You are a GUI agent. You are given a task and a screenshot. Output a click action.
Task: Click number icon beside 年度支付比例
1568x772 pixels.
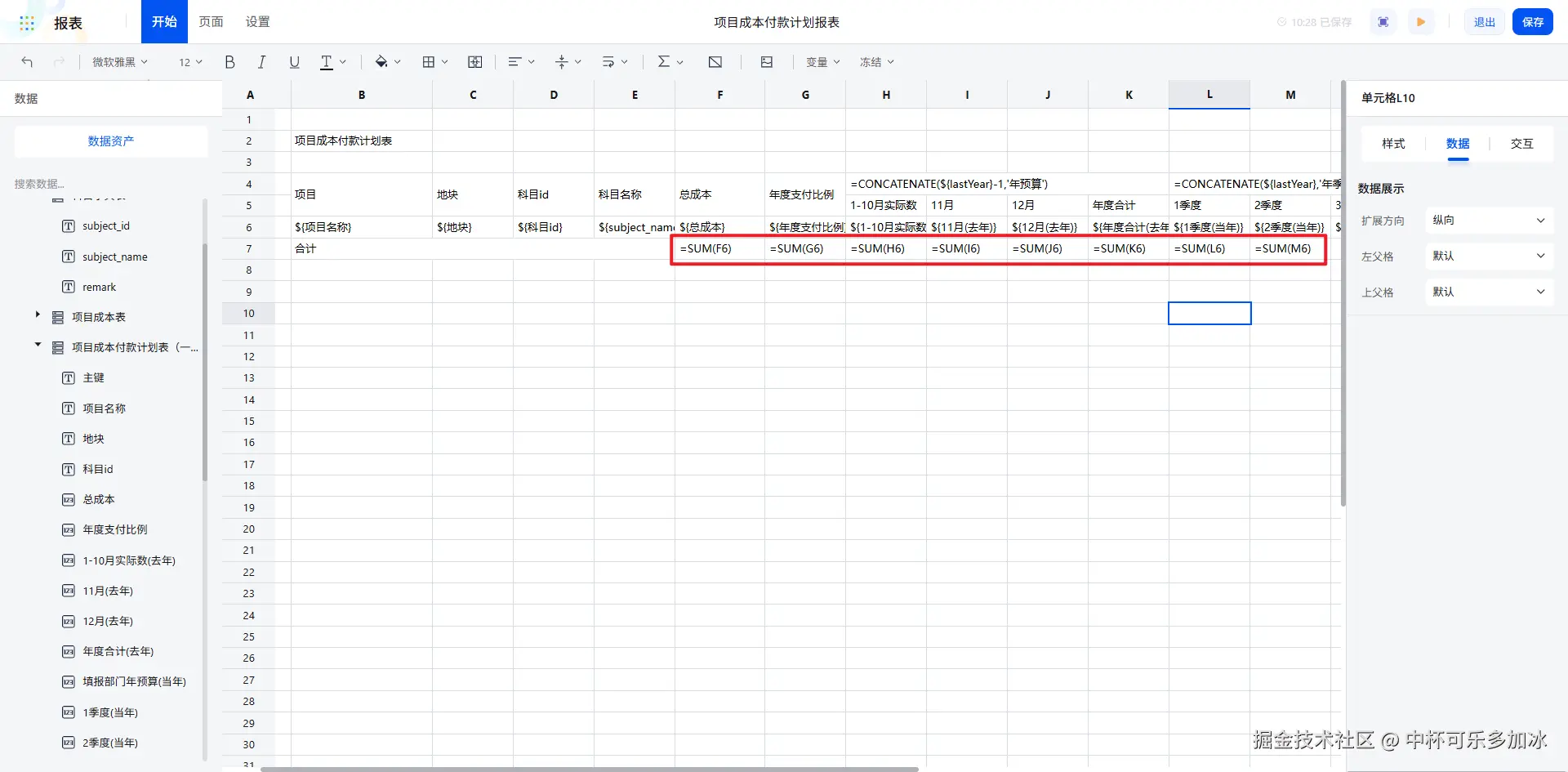(69, 530)
